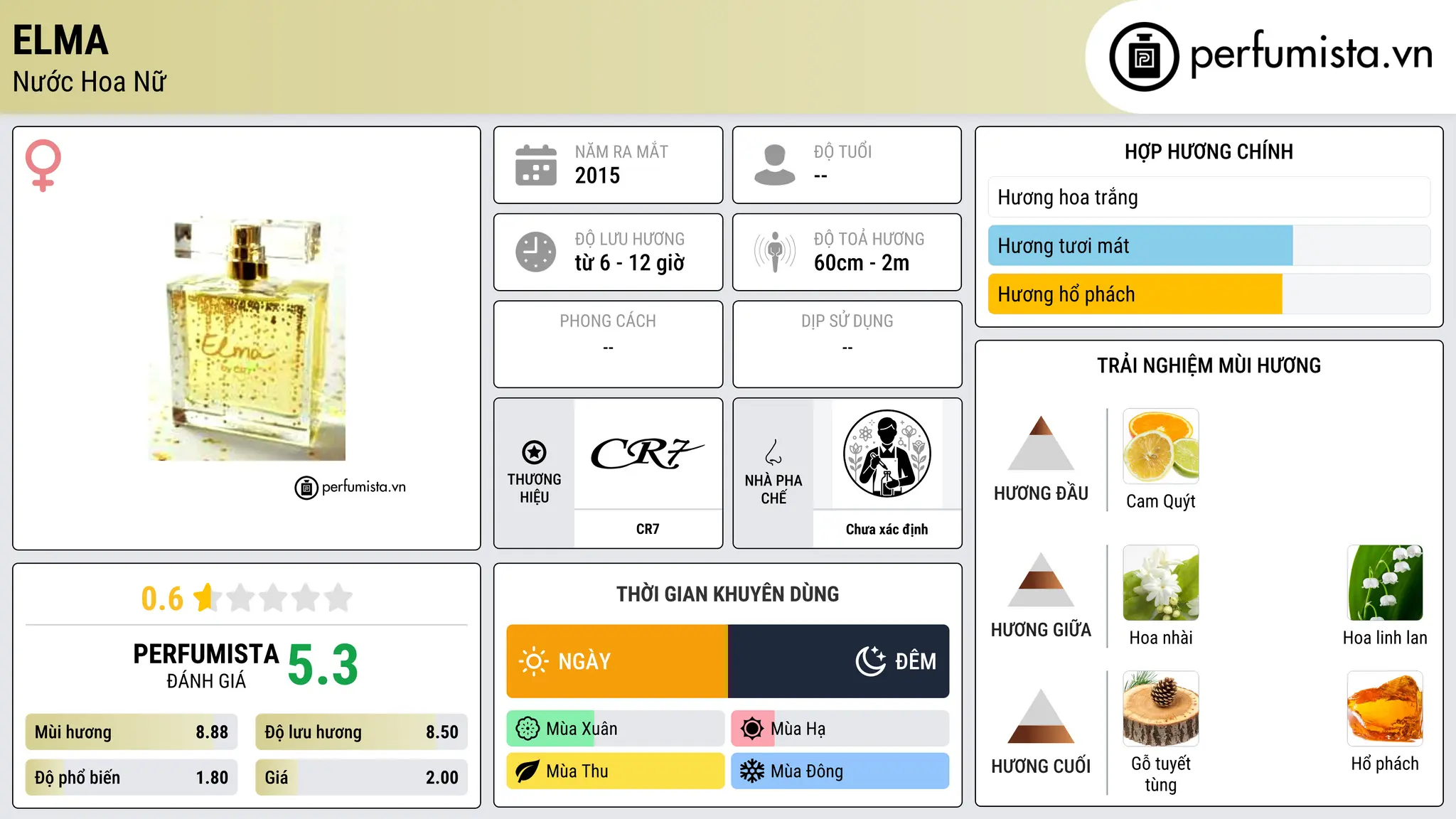Select the Hổ phách note image
This screenshot has height=819, width=1456.
(x=1385, y=709)
